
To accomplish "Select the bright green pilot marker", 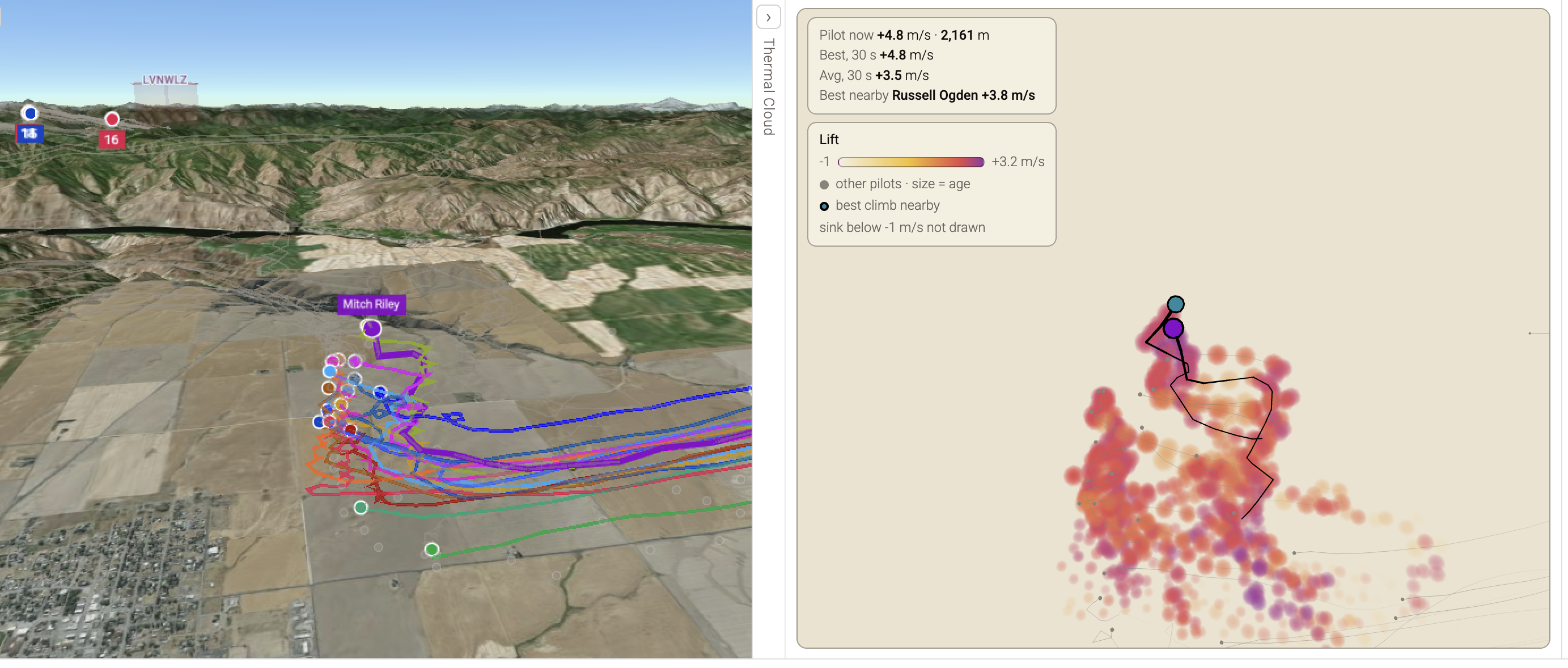I will pos(431,549).
